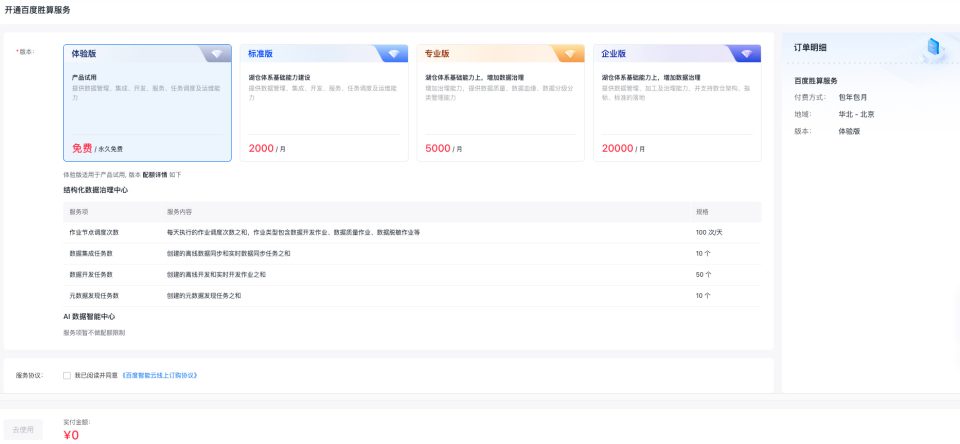Viewport: 960px width, 444px height.
Task: Click the 10 个 value in 数据集成任务数 row
Action: pyautogui.click(x=703, y=254)
